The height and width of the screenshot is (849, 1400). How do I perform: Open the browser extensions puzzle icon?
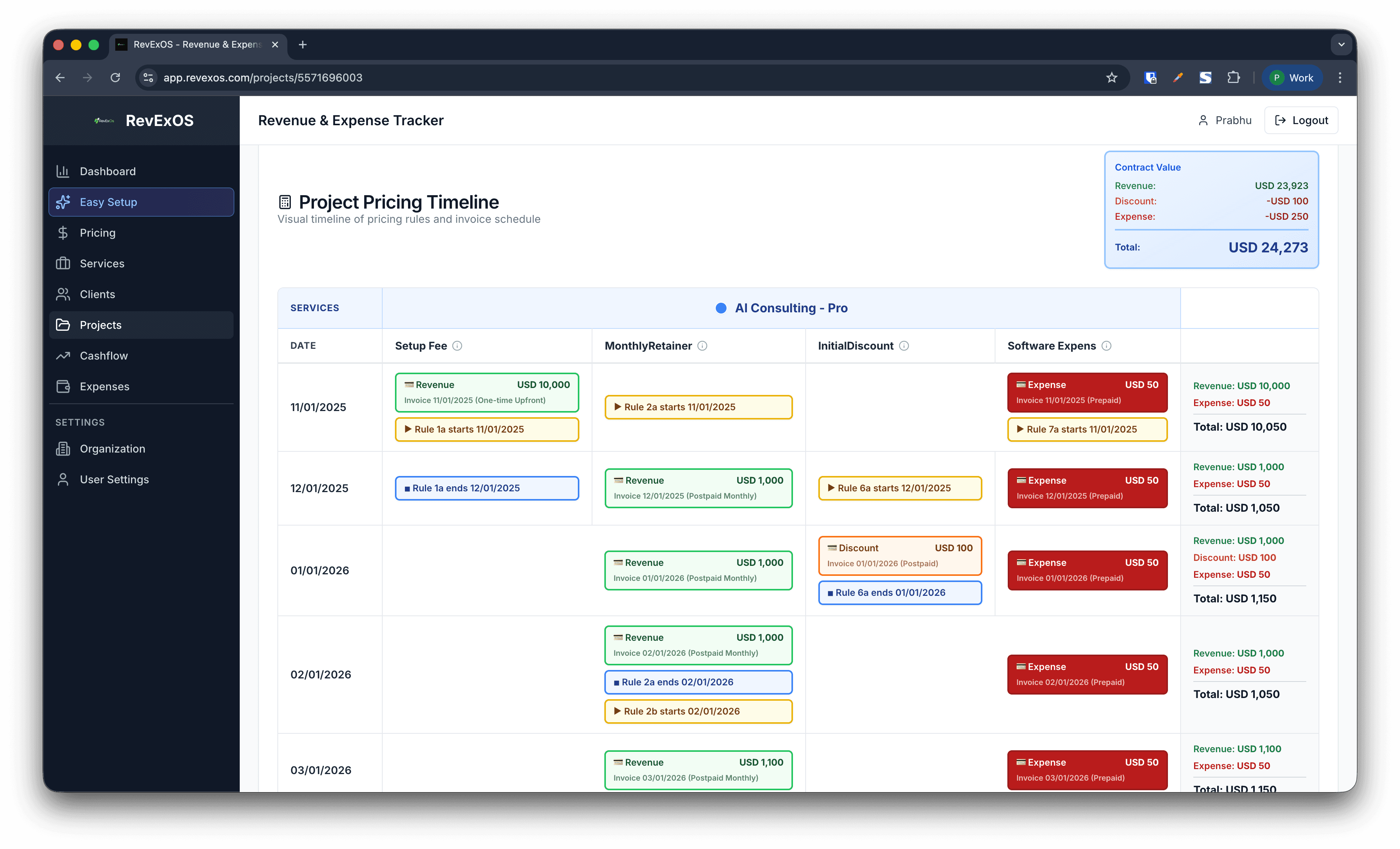(1233, 78)
